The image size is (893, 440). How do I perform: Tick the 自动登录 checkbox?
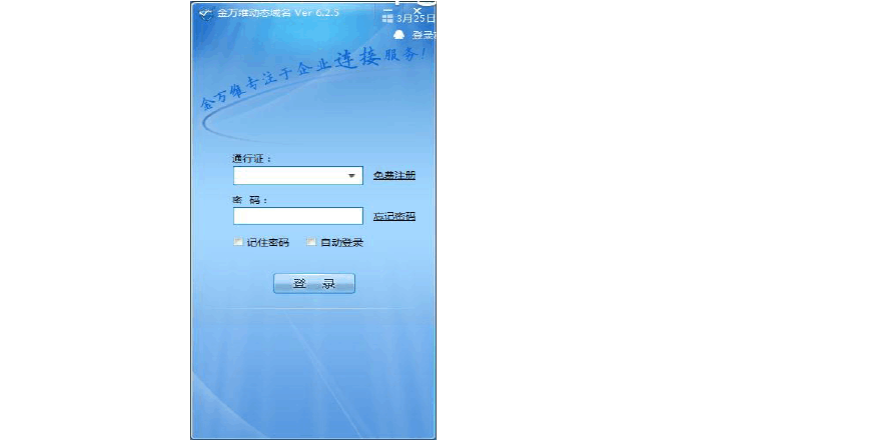click(x=311, y=242)
